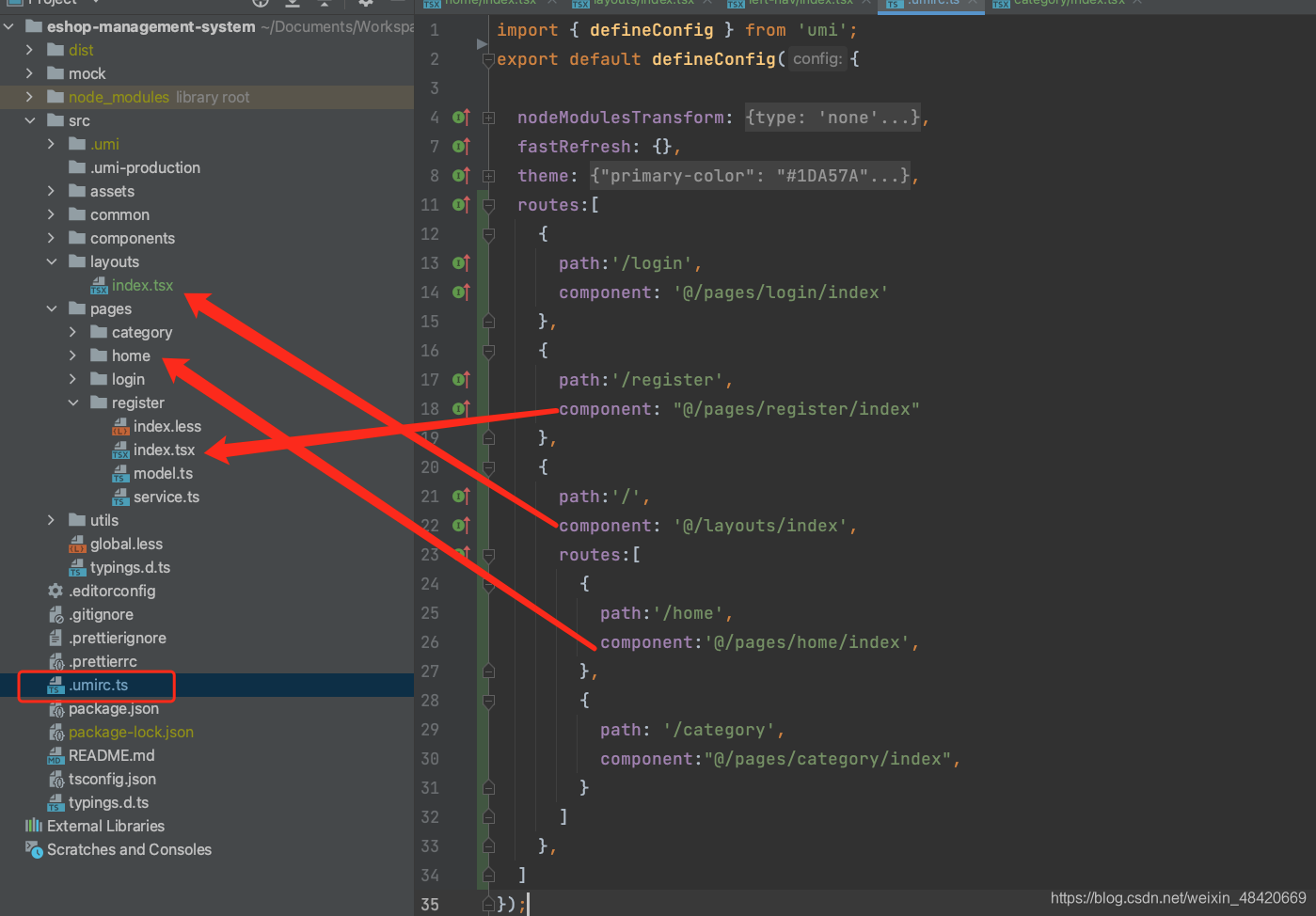
Task: Click the file icon of .prettierrc
Action: [x=55, y=661]
